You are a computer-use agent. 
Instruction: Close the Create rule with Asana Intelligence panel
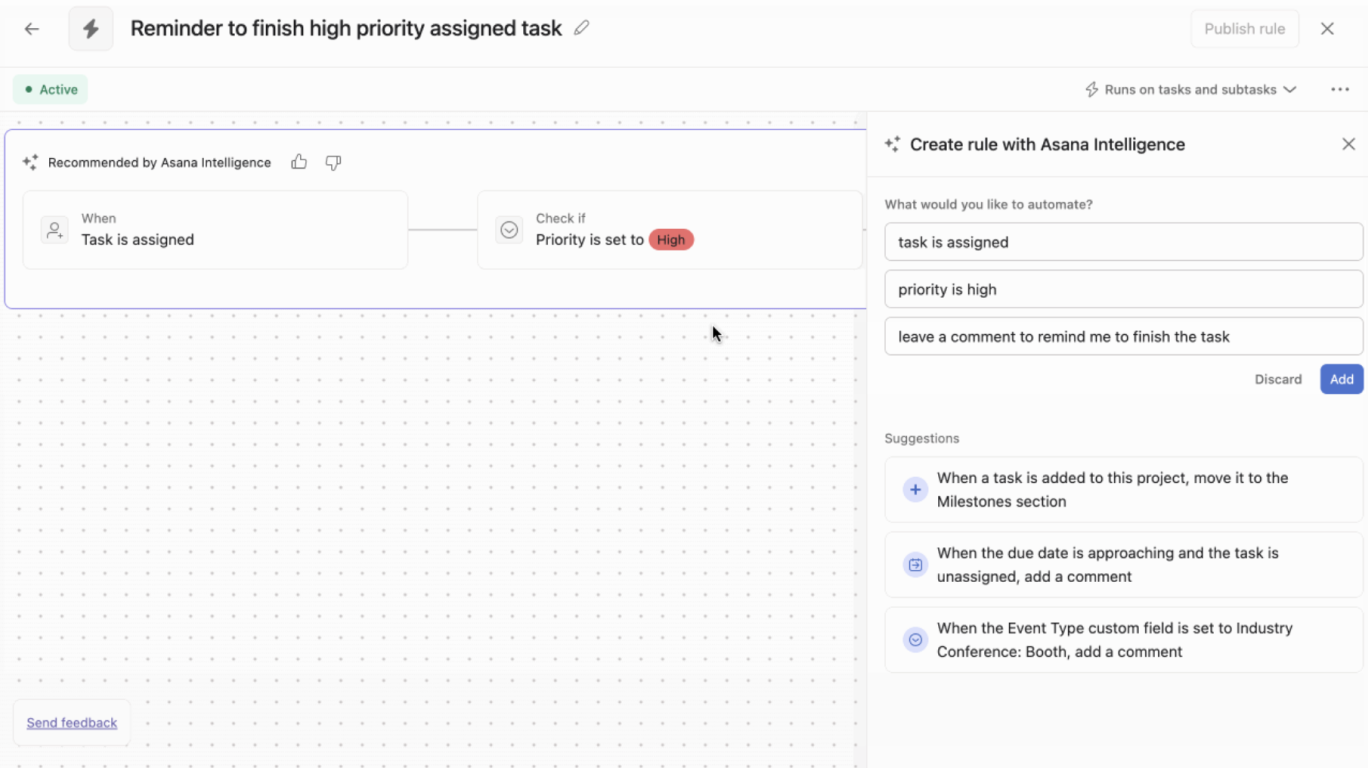[1350, 143]
